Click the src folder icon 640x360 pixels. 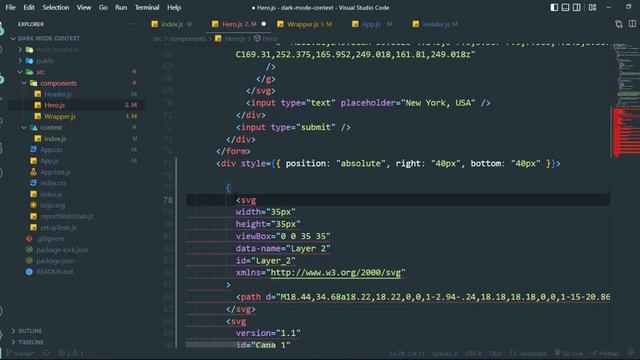tap(29, 72)
